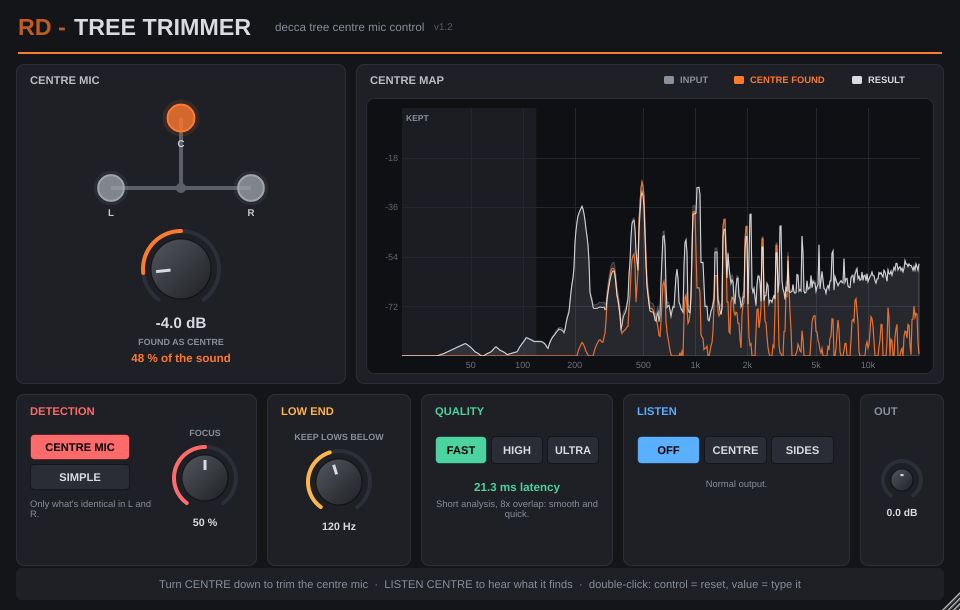Click the 'Normal output.' description

pos(736,484)
